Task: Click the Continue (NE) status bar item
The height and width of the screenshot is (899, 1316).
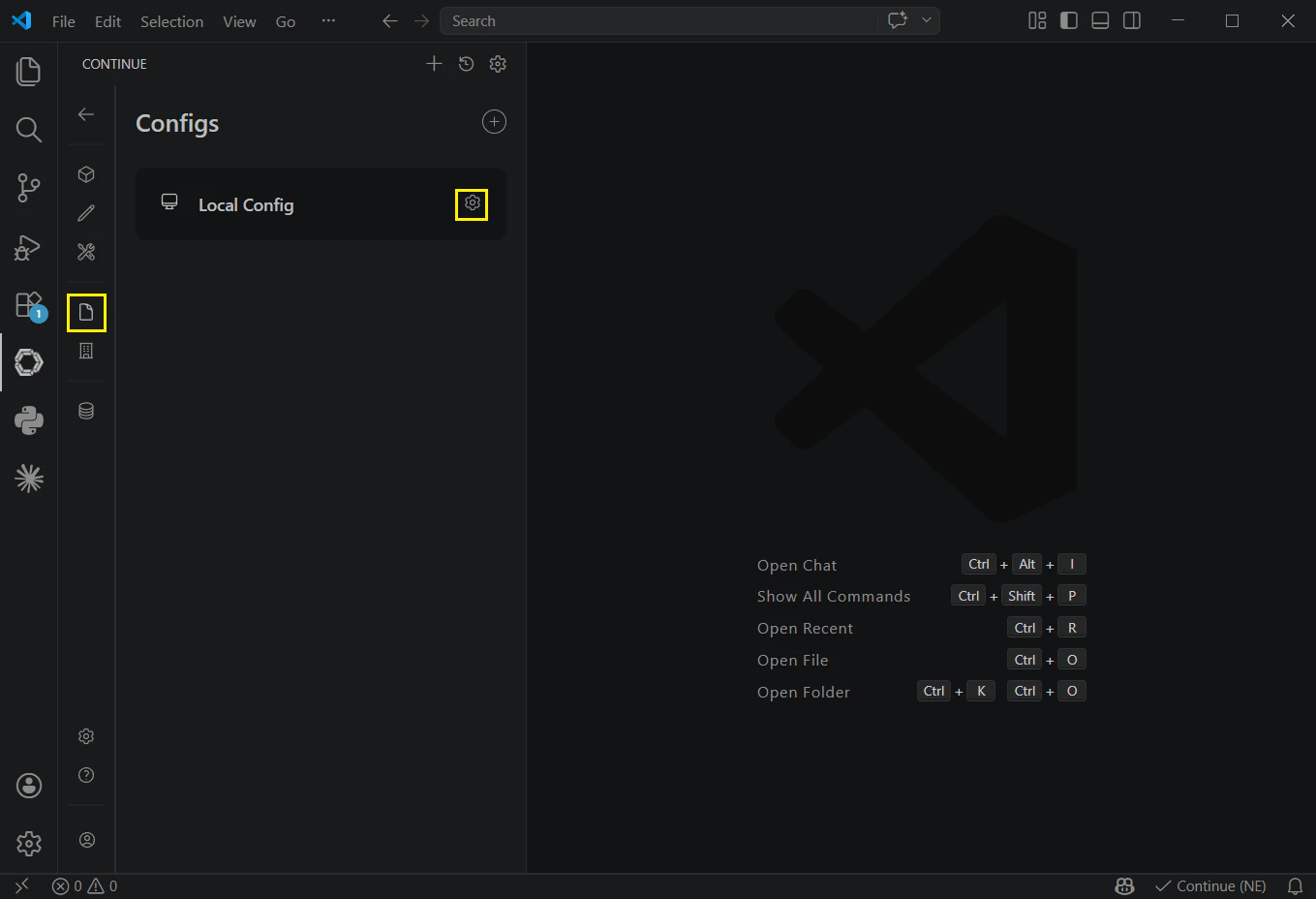Action: tap(1210, 886)
